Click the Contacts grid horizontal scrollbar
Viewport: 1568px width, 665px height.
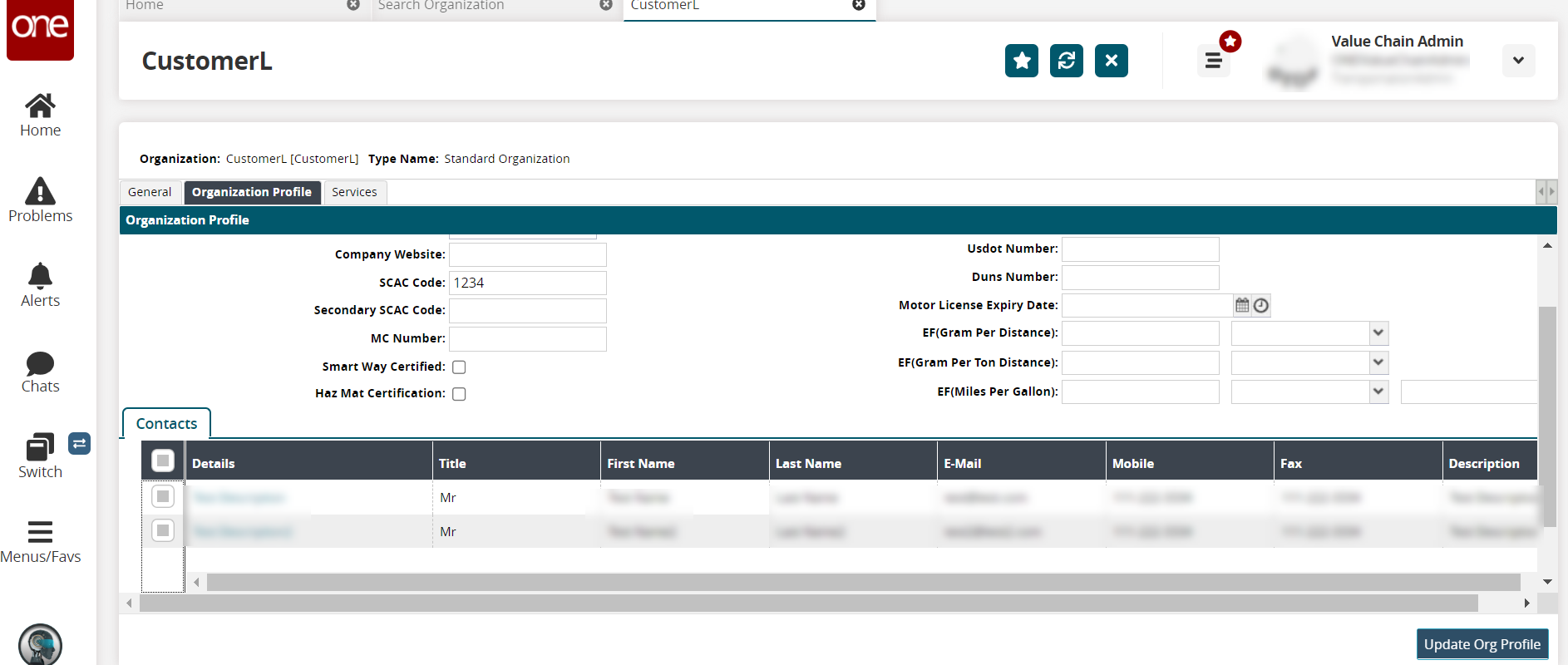coord(863,582)
